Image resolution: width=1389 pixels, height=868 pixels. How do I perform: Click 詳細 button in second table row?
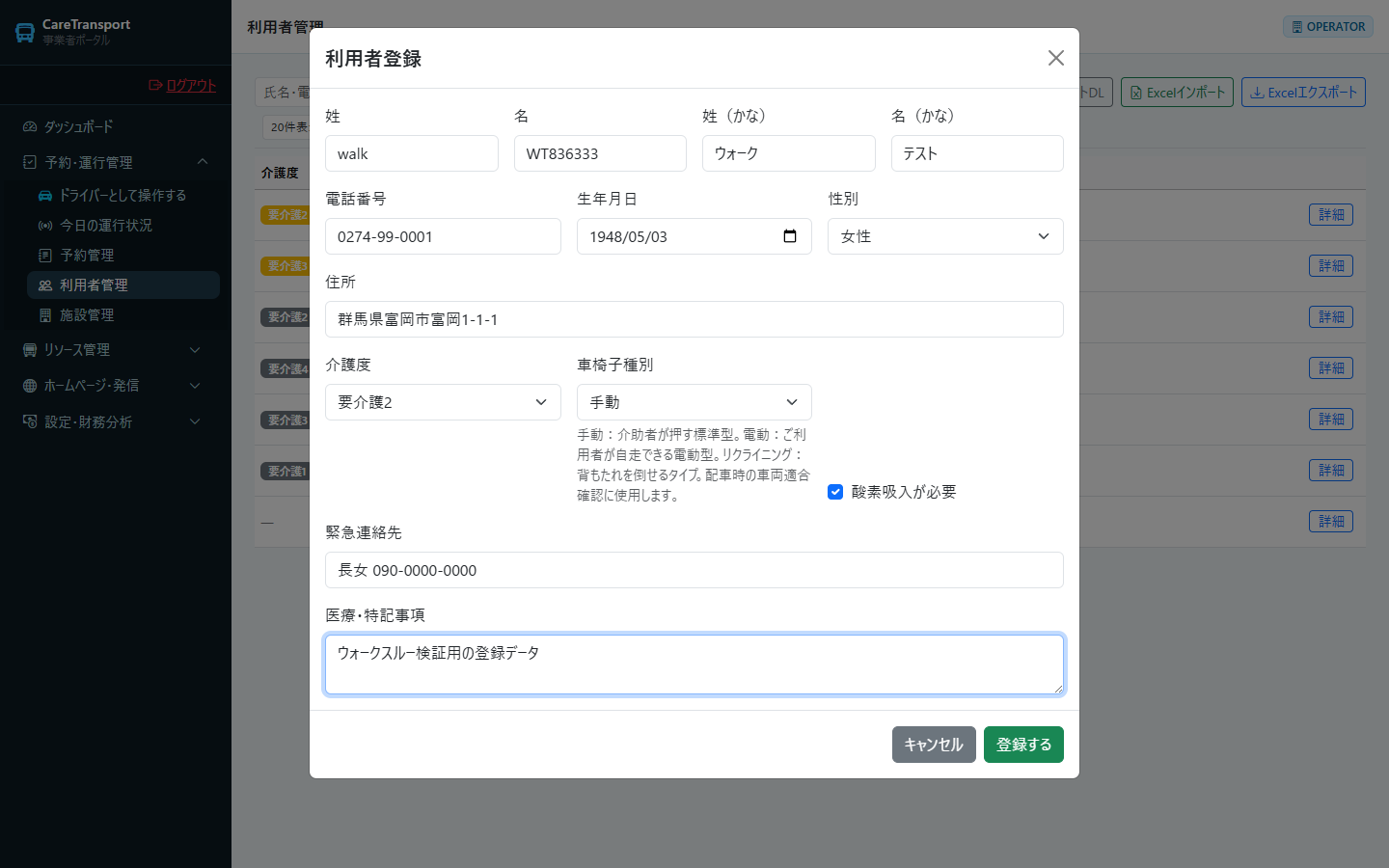(x=1331, y=266)
